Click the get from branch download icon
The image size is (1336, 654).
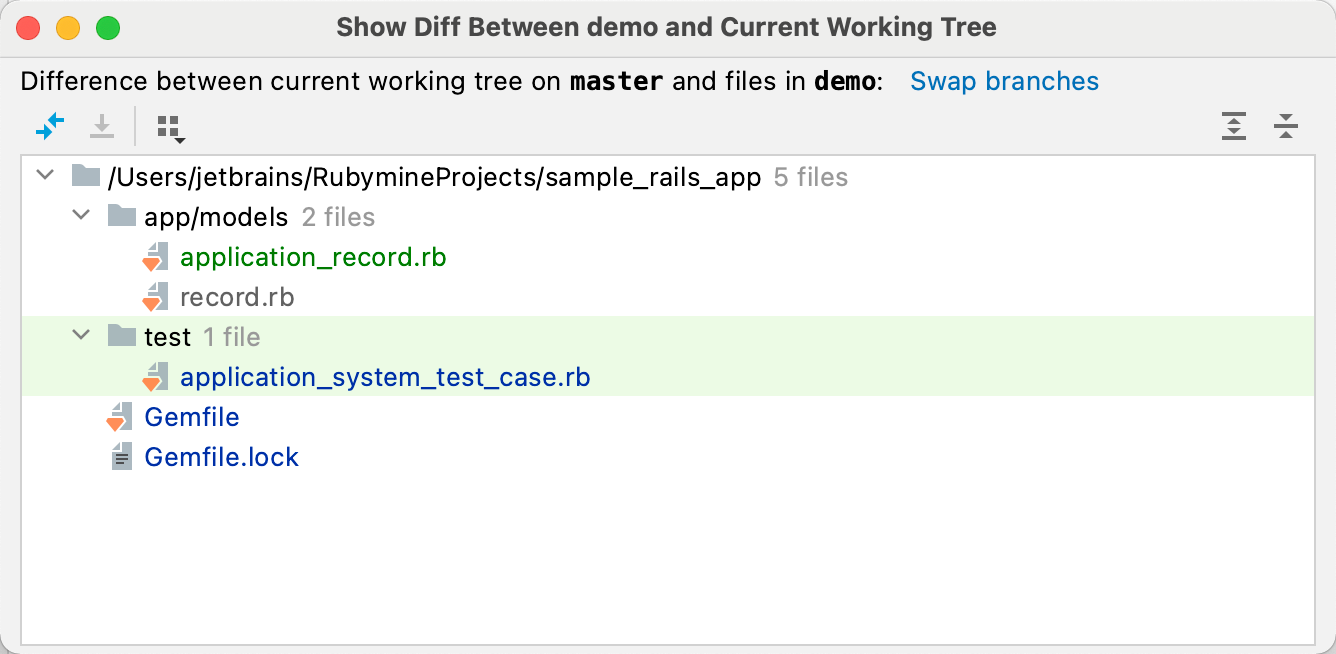pyautogui.click(x=101, y=127)
